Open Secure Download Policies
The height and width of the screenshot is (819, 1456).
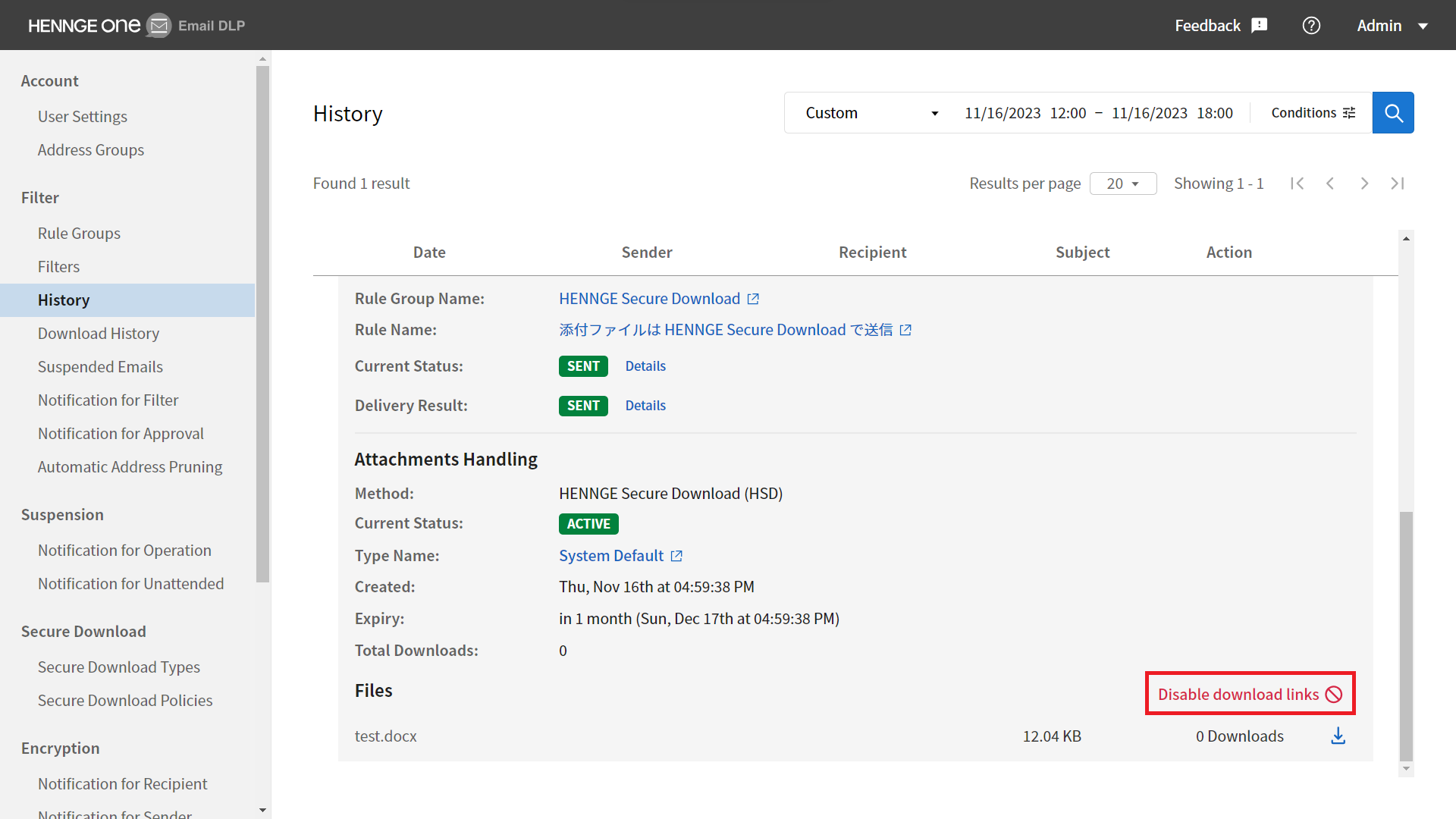(125, 701)
